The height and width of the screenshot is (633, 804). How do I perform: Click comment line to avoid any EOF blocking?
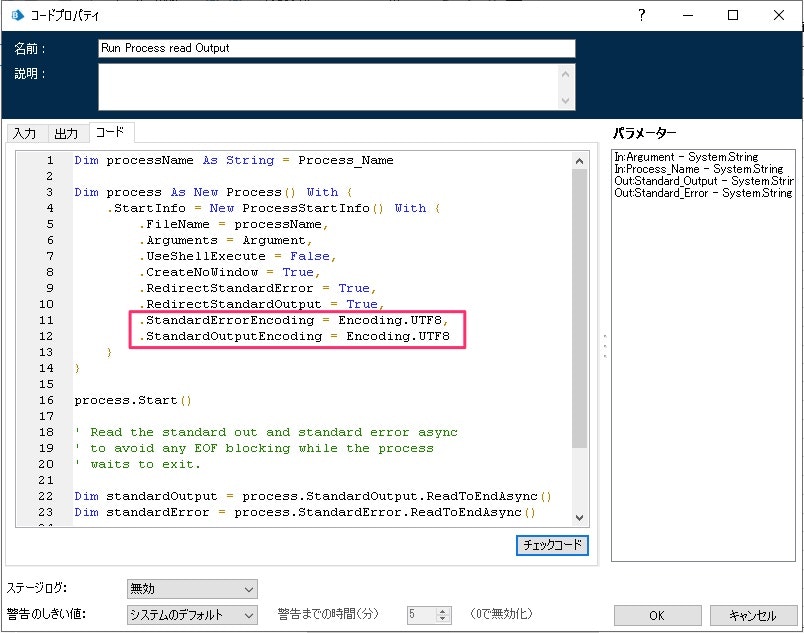tap(254, 448)
